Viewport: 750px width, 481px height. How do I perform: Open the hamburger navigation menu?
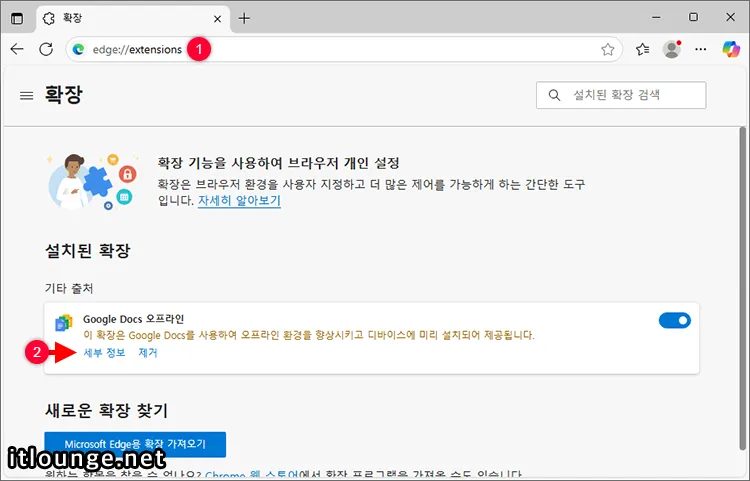coord(26,96)
